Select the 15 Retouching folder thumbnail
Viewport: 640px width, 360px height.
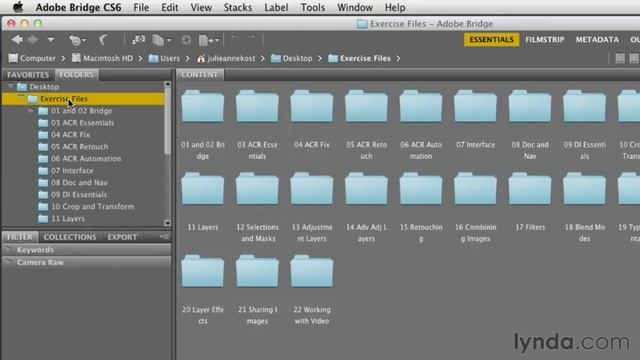421,189
